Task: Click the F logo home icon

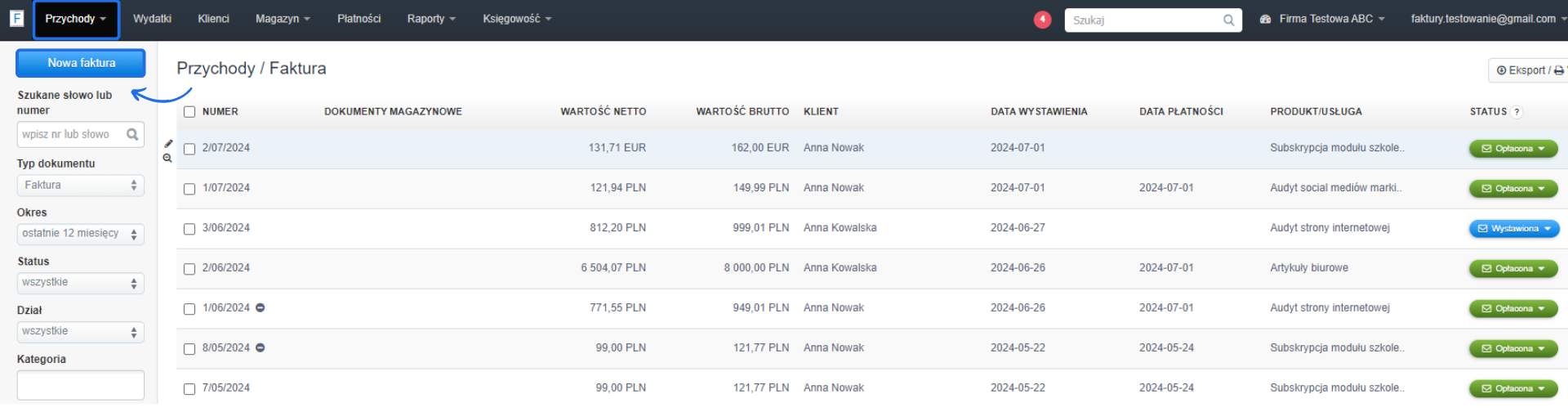Action: [16, 18]
